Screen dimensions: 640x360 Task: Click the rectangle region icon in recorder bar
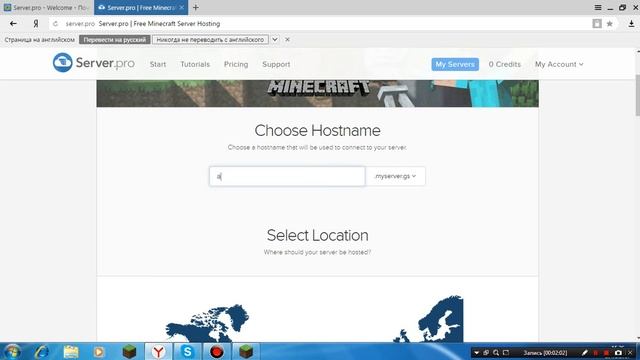[x=506, y=353]
